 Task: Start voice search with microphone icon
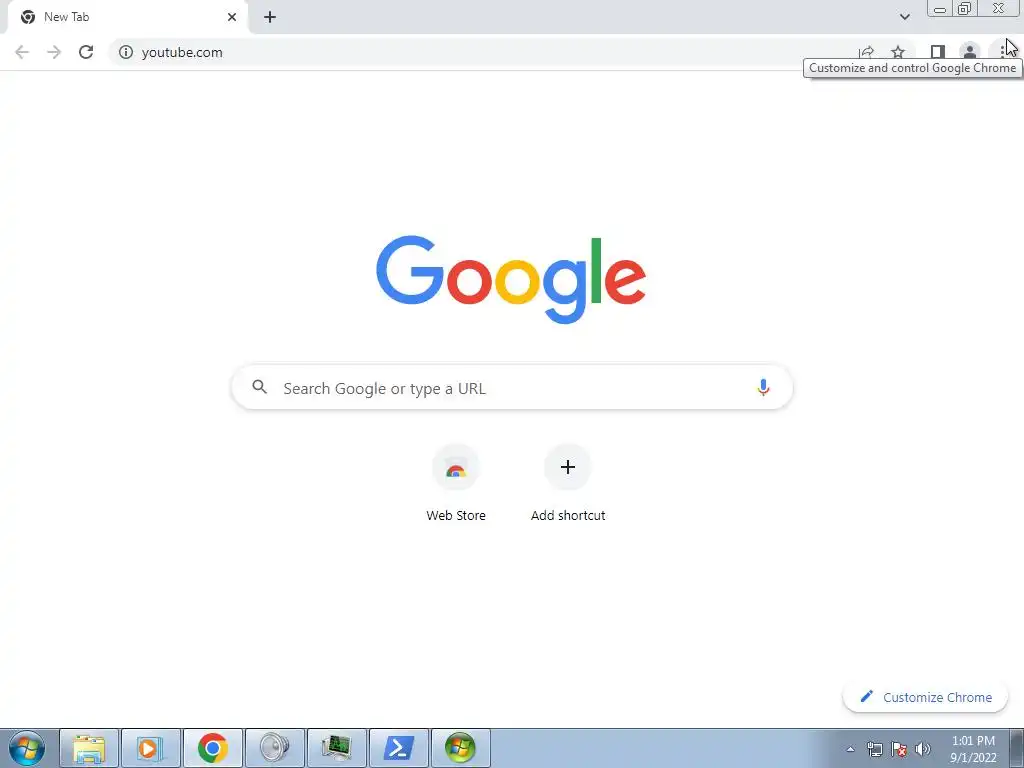point(763,388)
